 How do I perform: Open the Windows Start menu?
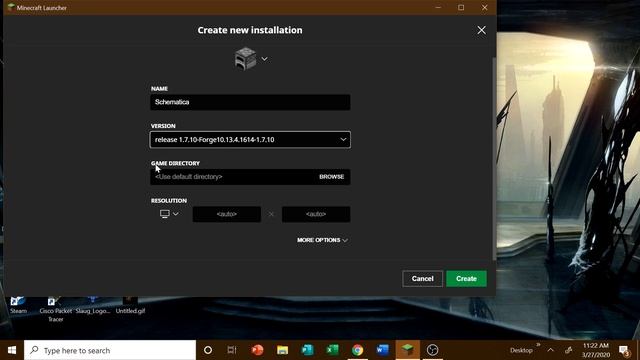pyautogui.click(x=12, y=350)
